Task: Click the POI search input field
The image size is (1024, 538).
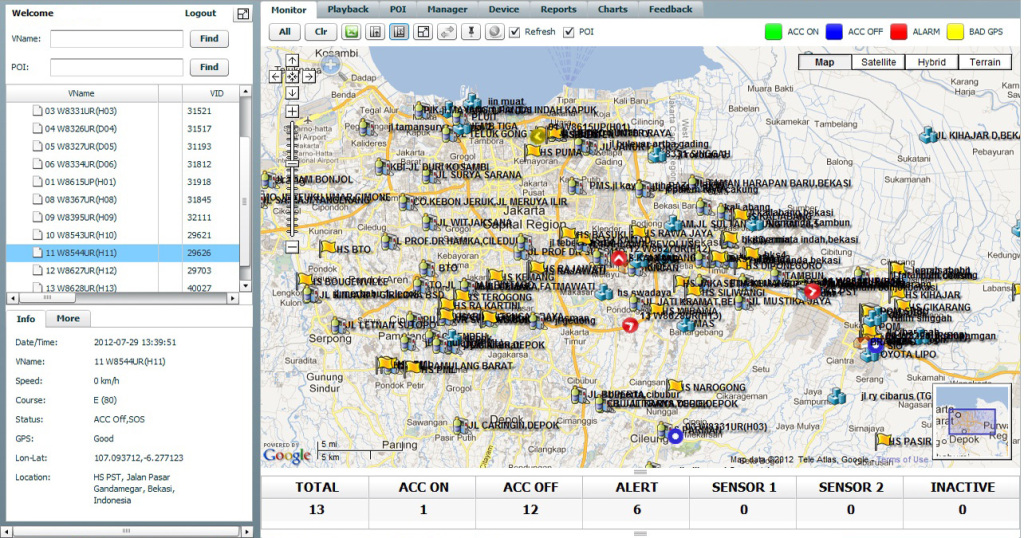Action: (x=116, y=67)
